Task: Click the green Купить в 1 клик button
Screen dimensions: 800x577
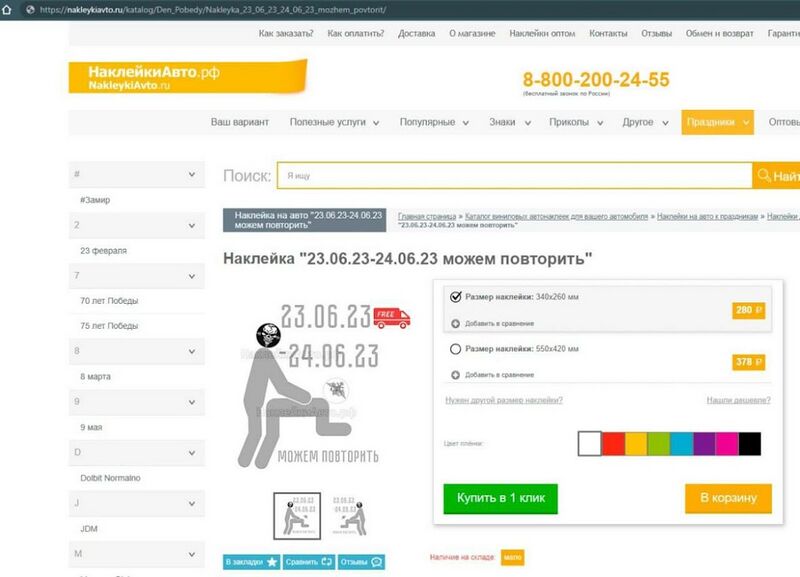Action: click(x=500, y=498)
